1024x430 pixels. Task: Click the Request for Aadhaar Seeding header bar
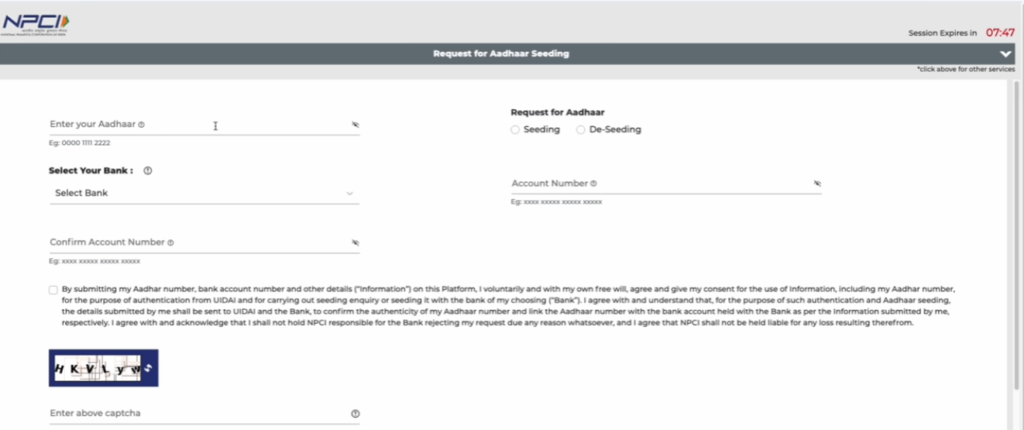tap(507, 54)
